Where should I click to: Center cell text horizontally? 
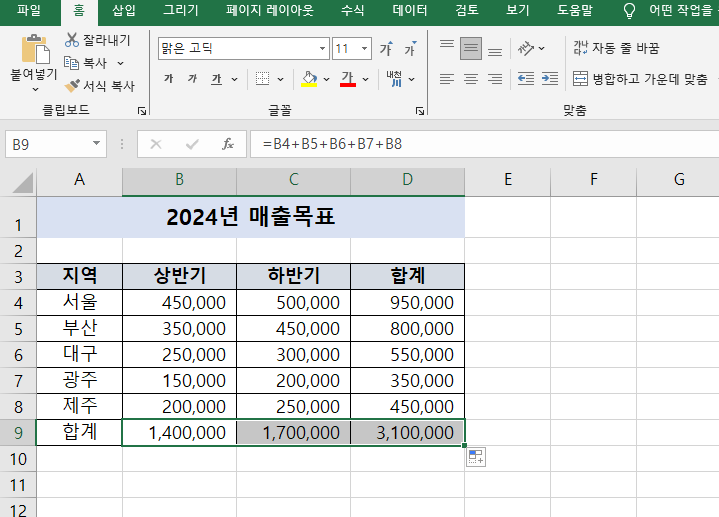click(x=471, y=79)
